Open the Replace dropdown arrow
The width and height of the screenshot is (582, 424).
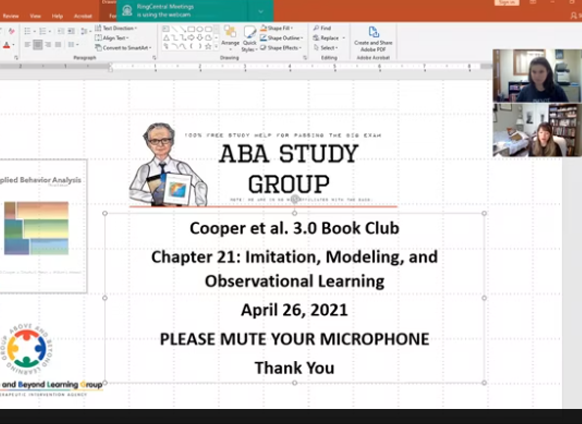tap(344, 38)
